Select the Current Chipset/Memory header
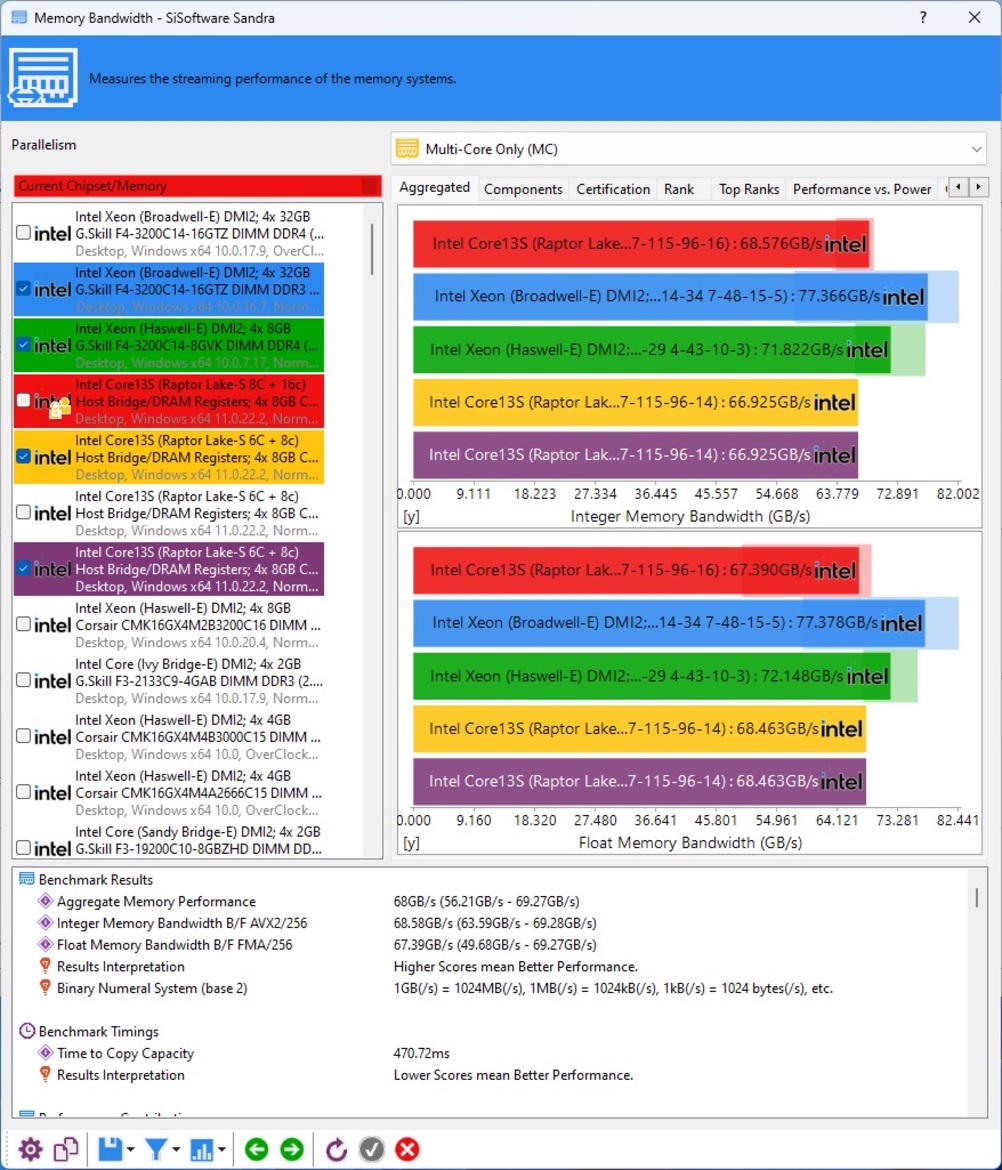The image size is (1002, 1170). tap(198, 186)
